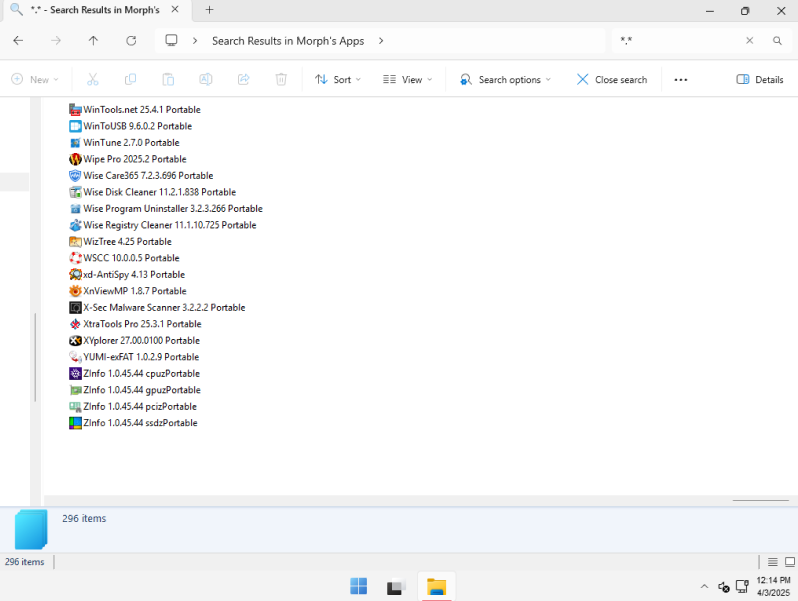
Task: Click the search input field
Action: tap(679, 41)
